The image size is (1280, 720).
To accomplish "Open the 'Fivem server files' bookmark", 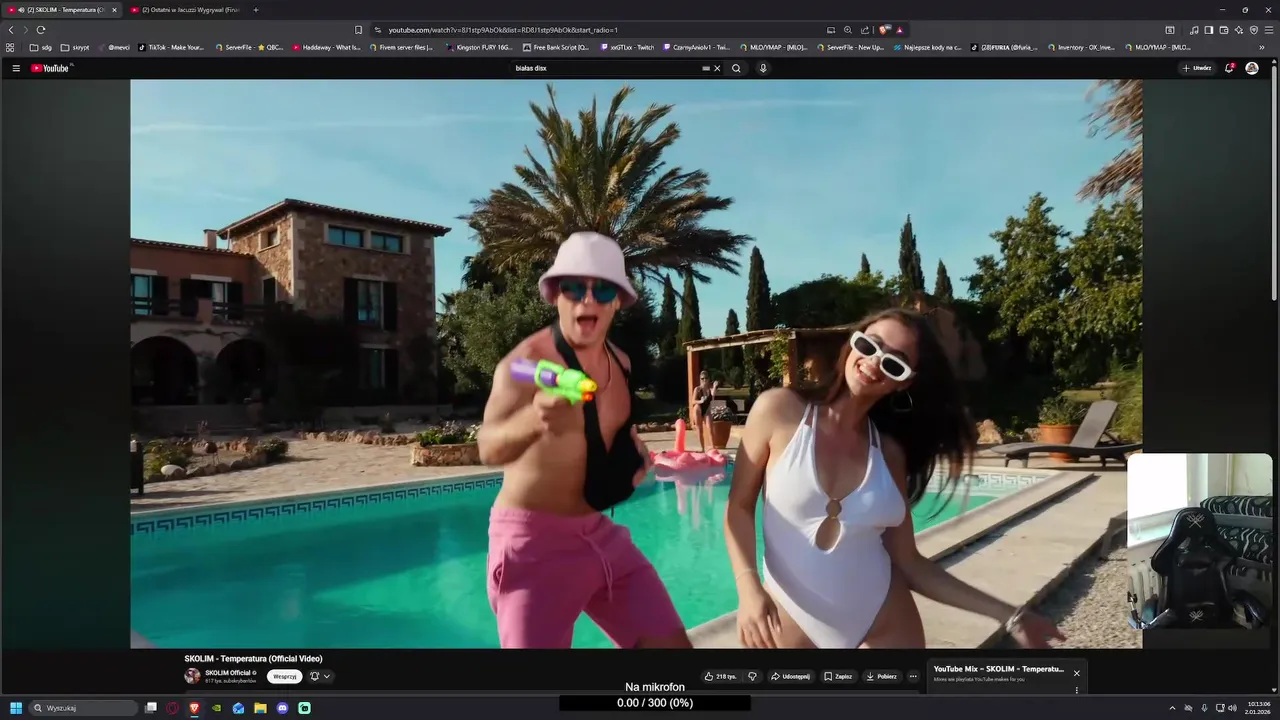I will 401,47.
